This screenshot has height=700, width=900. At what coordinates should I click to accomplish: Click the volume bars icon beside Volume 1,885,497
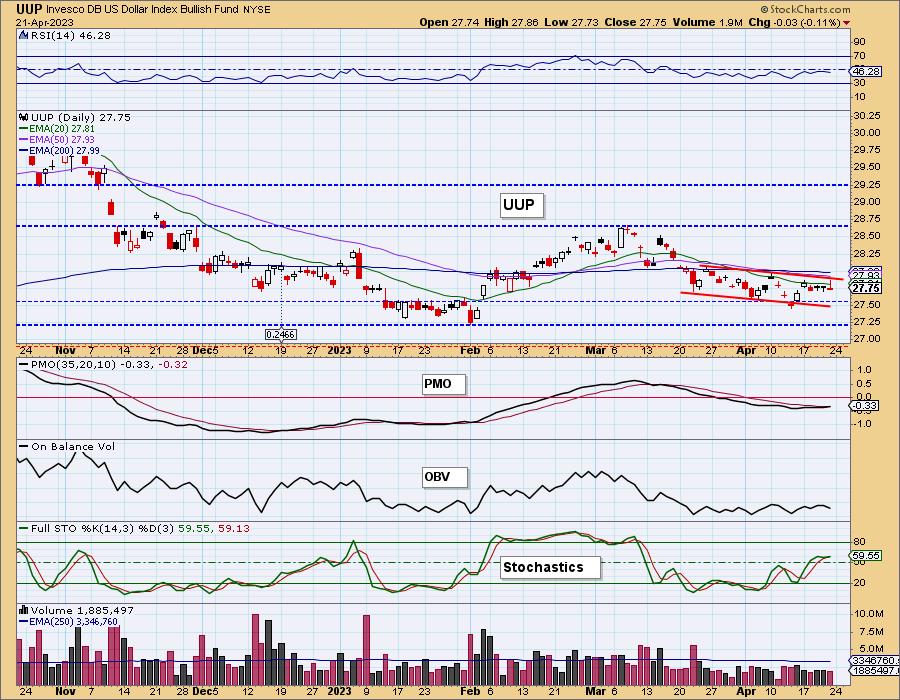coord(24,610)
